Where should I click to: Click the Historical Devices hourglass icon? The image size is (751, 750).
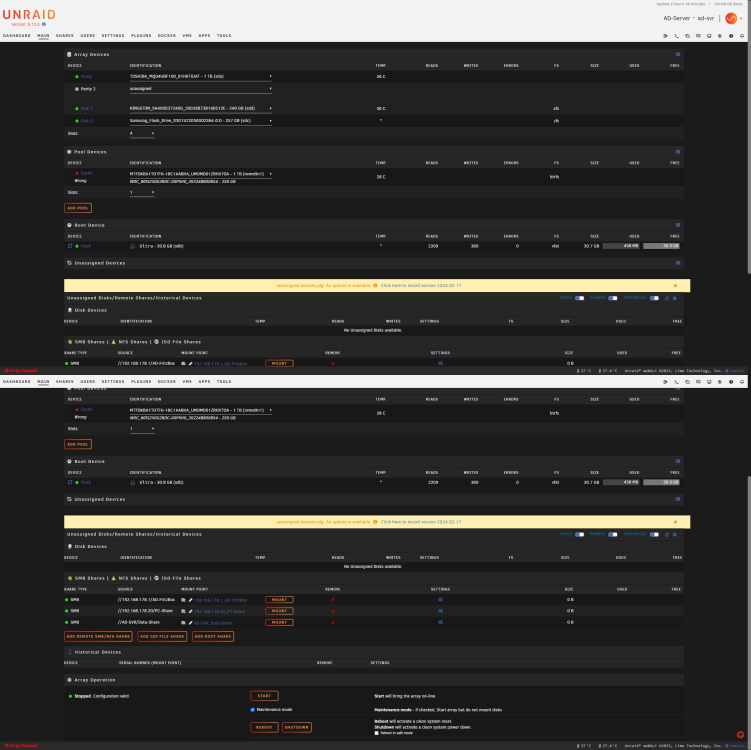69,652
